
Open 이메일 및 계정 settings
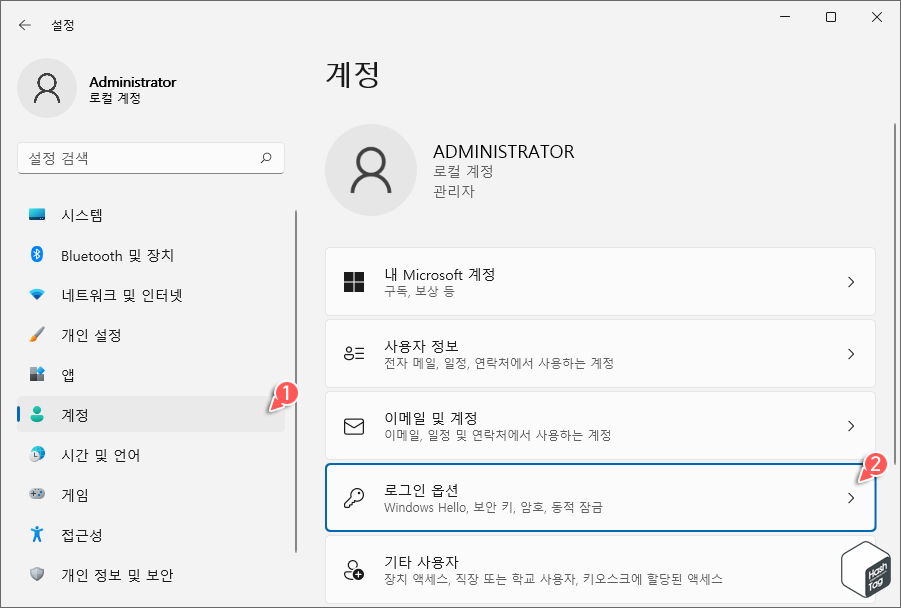tap(600, 425)
